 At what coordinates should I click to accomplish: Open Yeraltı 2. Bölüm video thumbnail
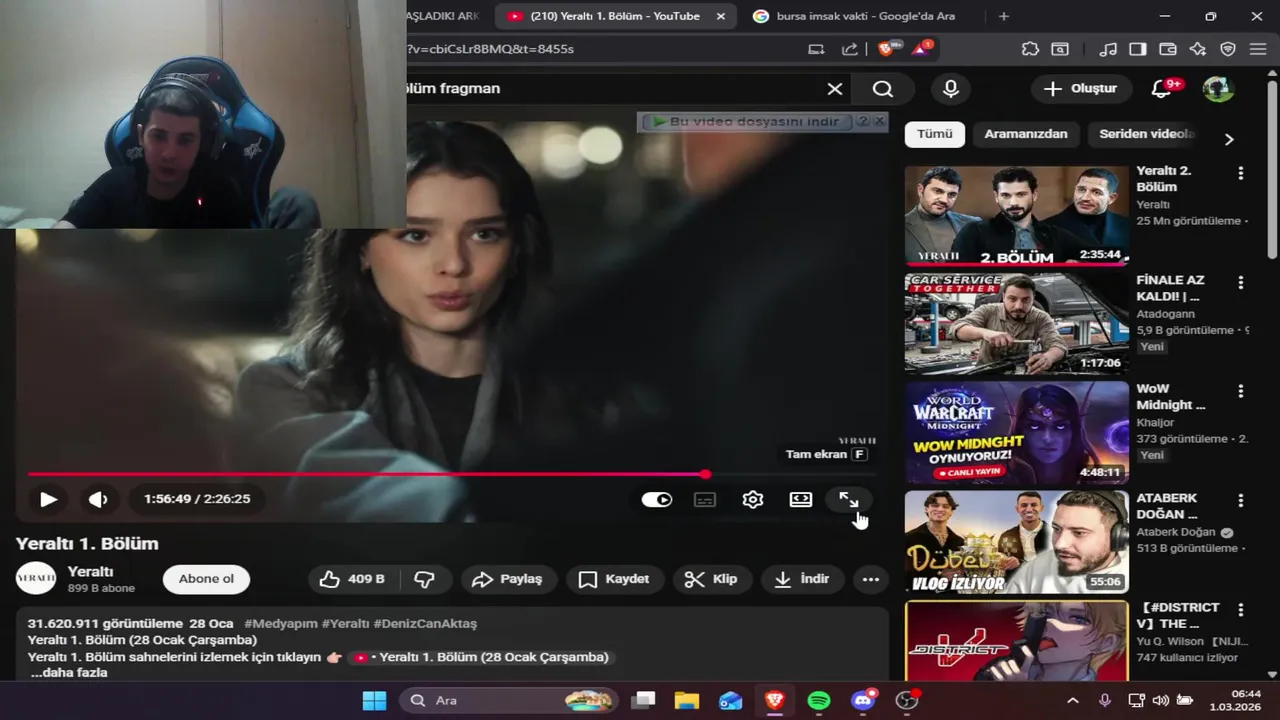click(x=1016, y=216)
